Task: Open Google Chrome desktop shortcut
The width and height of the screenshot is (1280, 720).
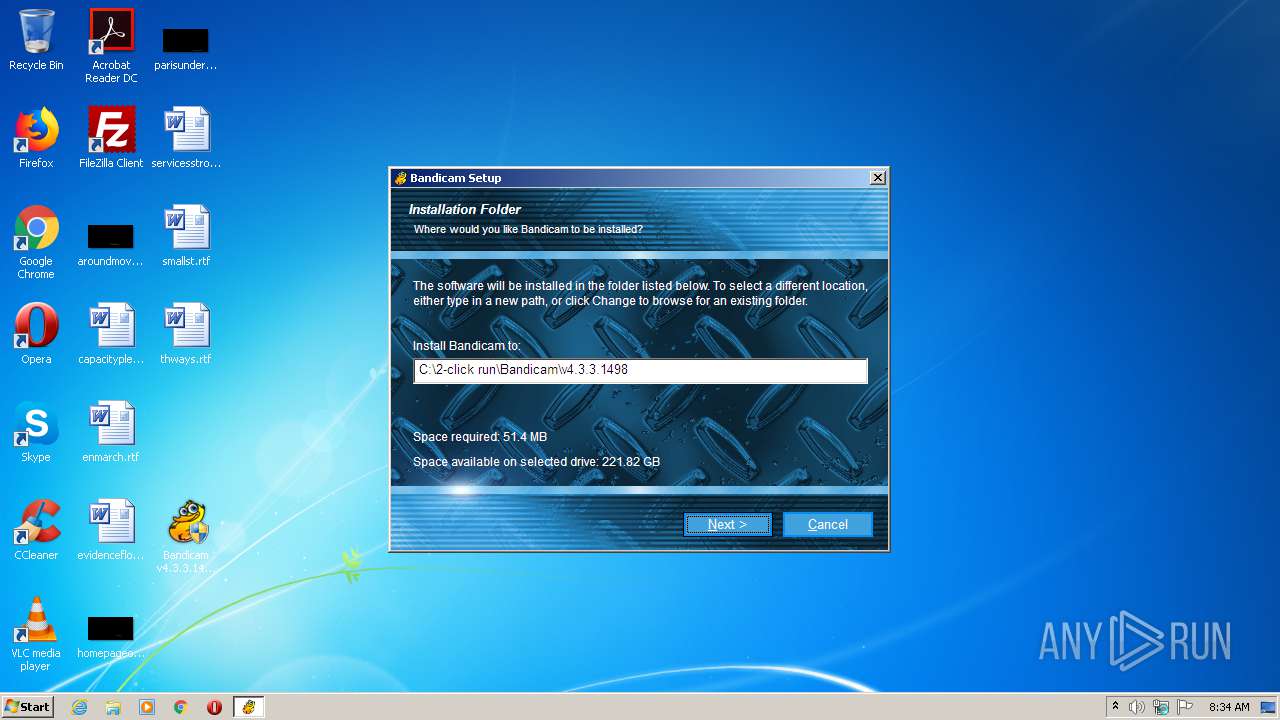Action: [x=36, y=242]
